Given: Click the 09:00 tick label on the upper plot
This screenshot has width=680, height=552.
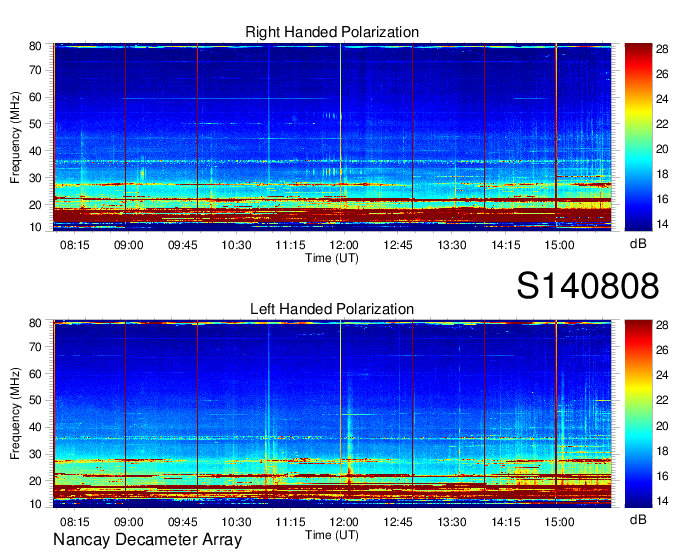Looking at the screenshot, I should (x=128, y=245).
